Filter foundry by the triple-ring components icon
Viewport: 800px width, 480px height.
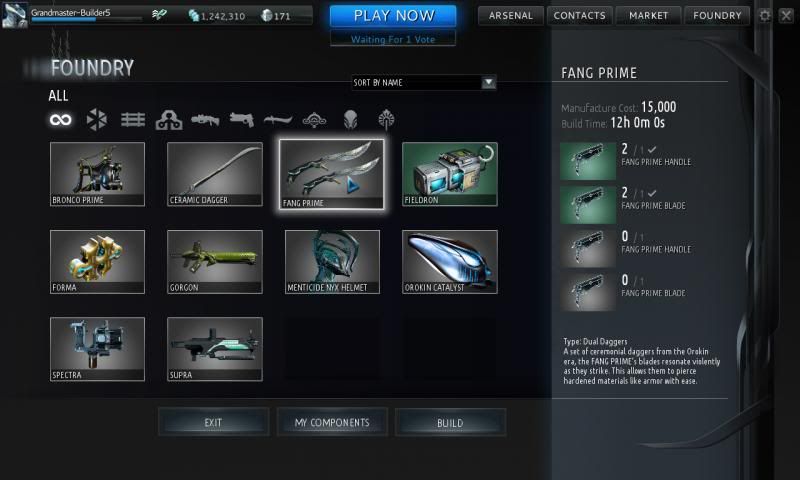click(x=169, y=120)
